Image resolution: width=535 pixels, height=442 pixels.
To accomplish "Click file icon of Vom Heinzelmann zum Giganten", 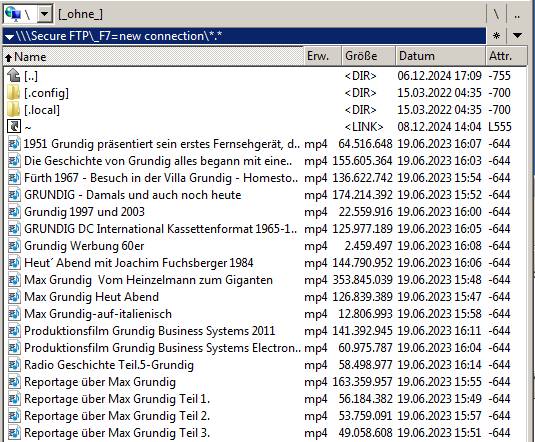I will 14,280.
